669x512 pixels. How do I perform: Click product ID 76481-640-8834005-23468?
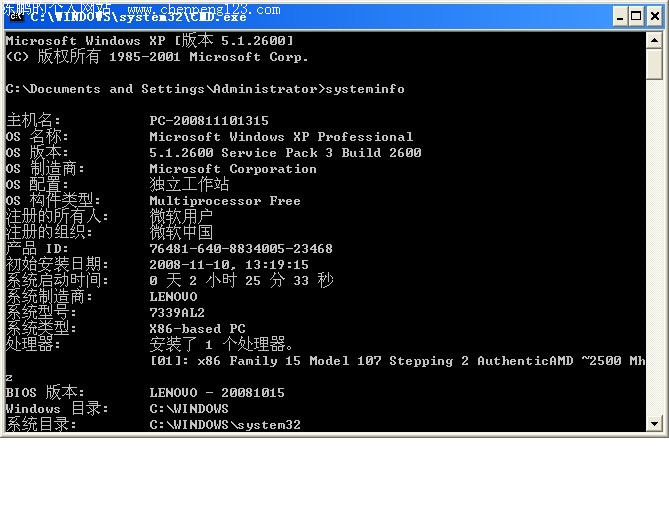[241, 249]
